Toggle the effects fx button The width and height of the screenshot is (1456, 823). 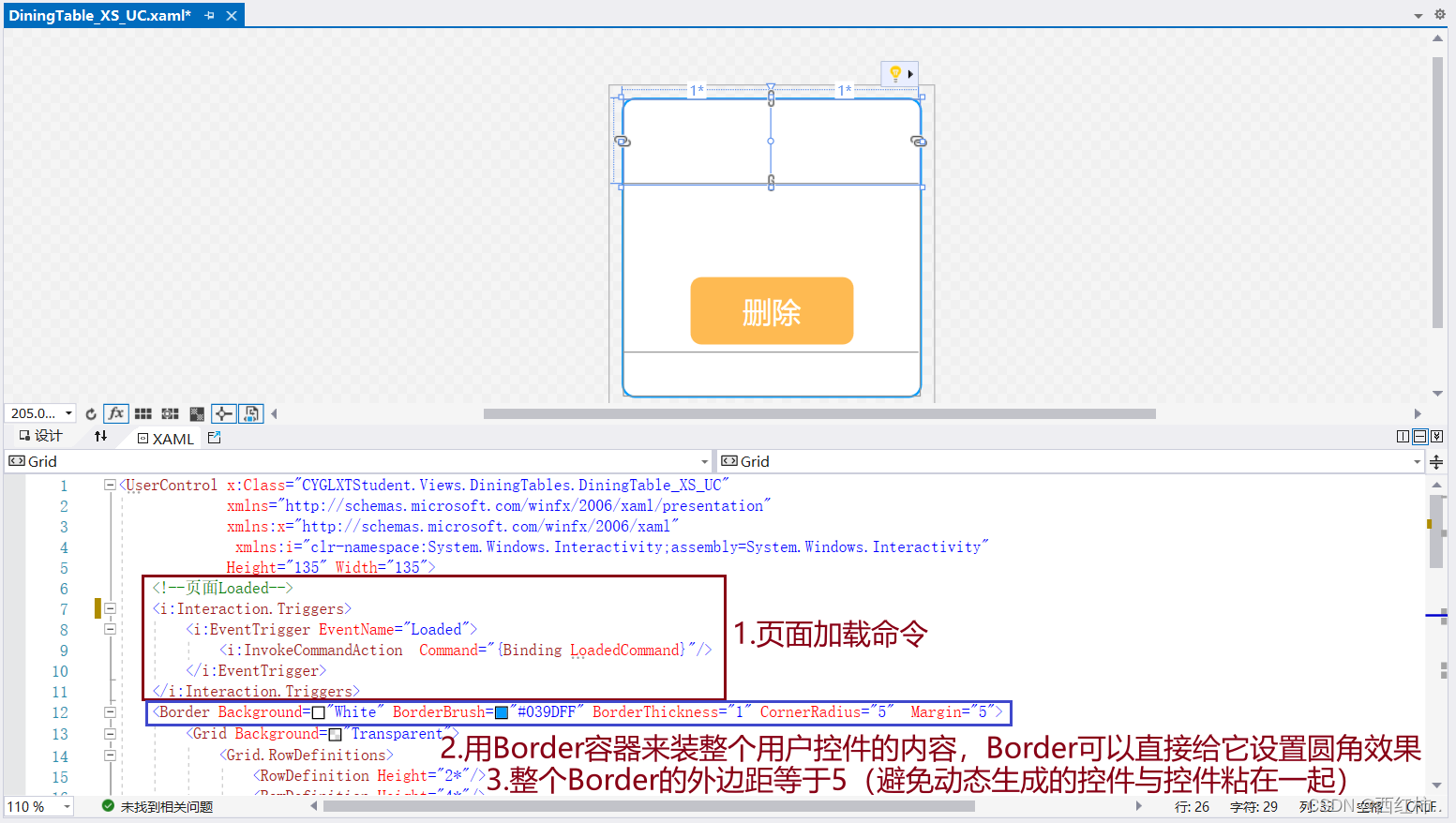coord(116,413)
